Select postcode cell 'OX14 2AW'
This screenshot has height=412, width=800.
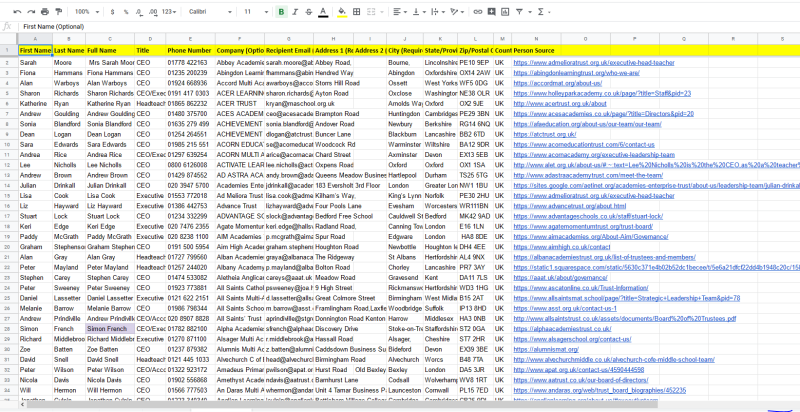[x=476, y=73]
